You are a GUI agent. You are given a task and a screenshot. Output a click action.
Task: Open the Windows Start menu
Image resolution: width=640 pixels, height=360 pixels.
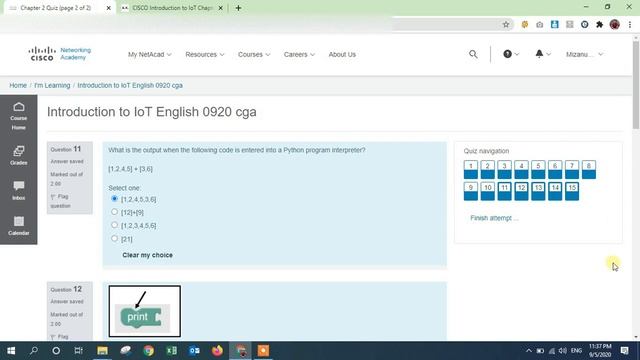11,351
